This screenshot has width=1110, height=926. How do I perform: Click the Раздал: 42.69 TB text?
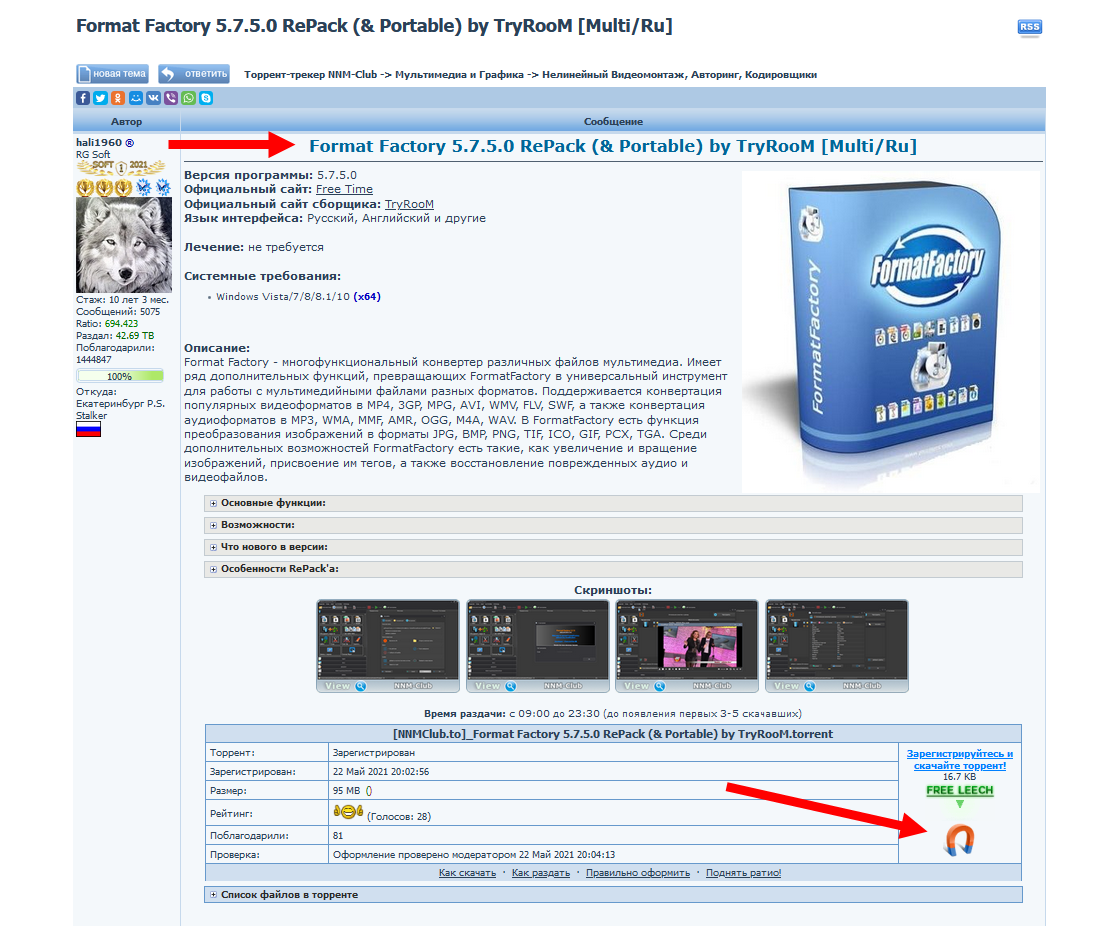coord(115,336)
